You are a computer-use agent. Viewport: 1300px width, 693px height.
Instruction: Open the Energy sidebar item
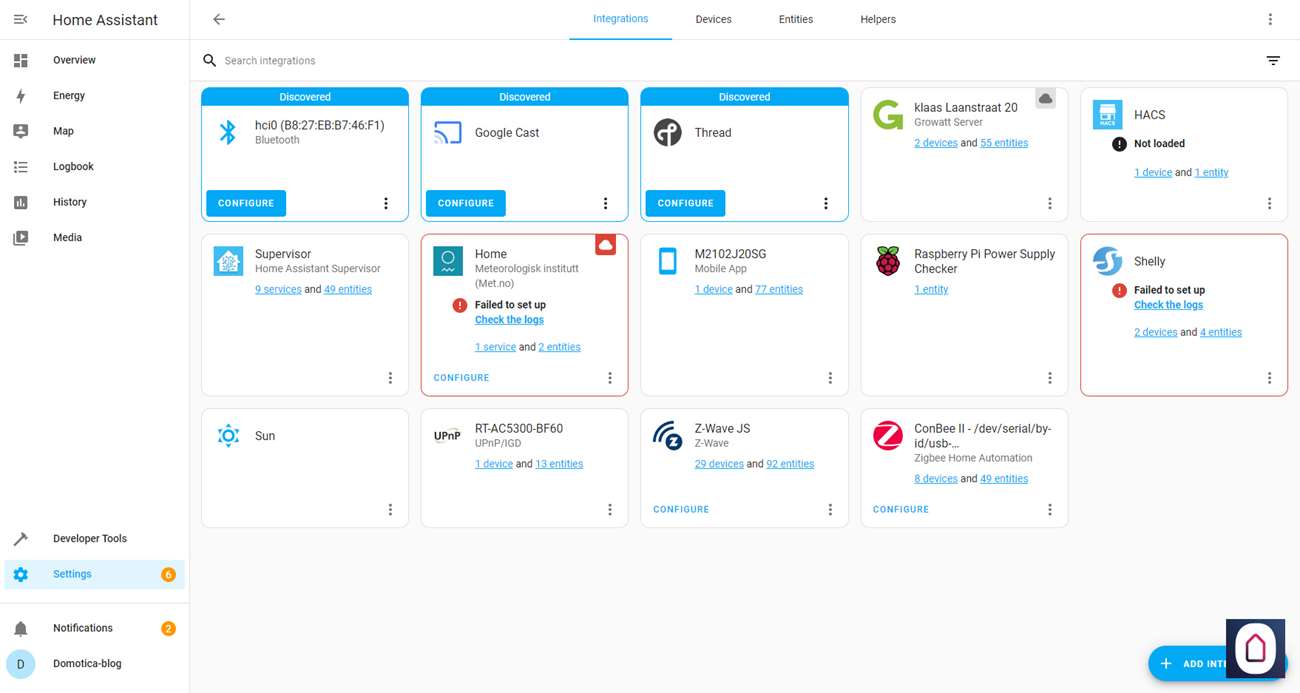[x=69, y=96]
